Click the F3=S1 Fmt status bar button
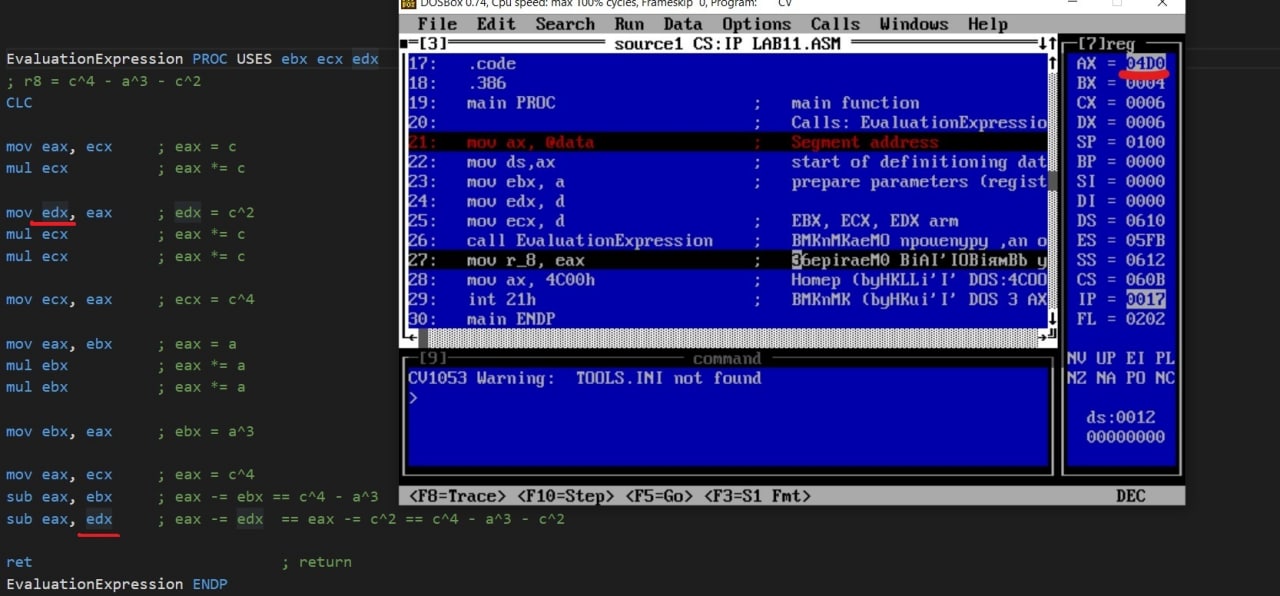Screen dimensions: 1280x596 [757, 496]
